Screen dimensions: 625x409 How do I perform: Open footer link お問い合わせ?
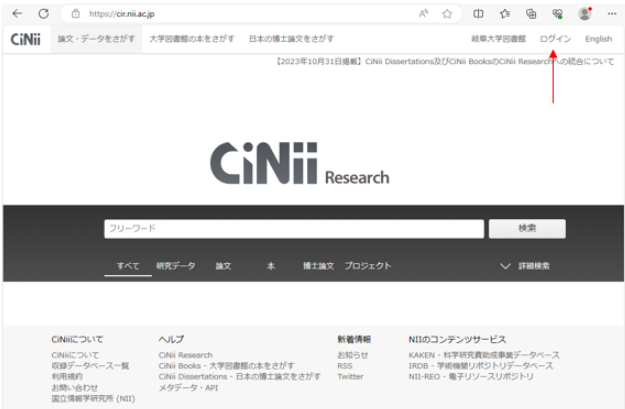pos(75,387)
